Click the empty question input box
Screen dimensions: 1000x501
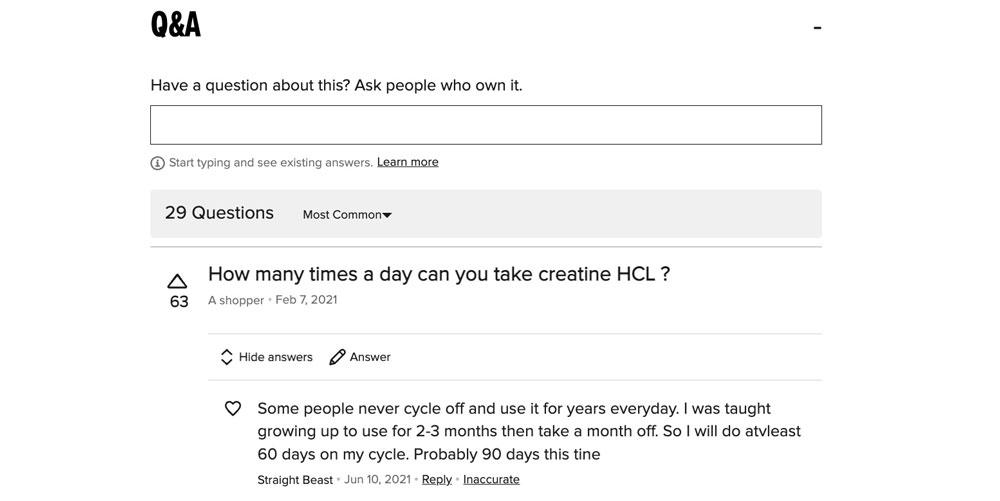pyautogui.click(x=485, y=125)
